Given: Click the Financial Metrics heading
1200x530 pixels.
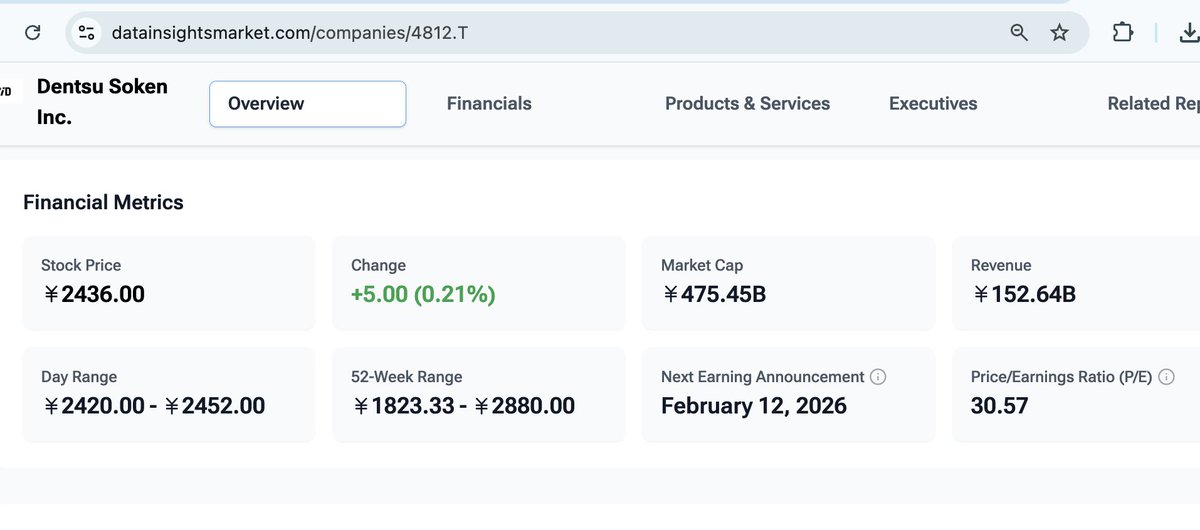Looking at the screenshot, I should tap(103, 202).
